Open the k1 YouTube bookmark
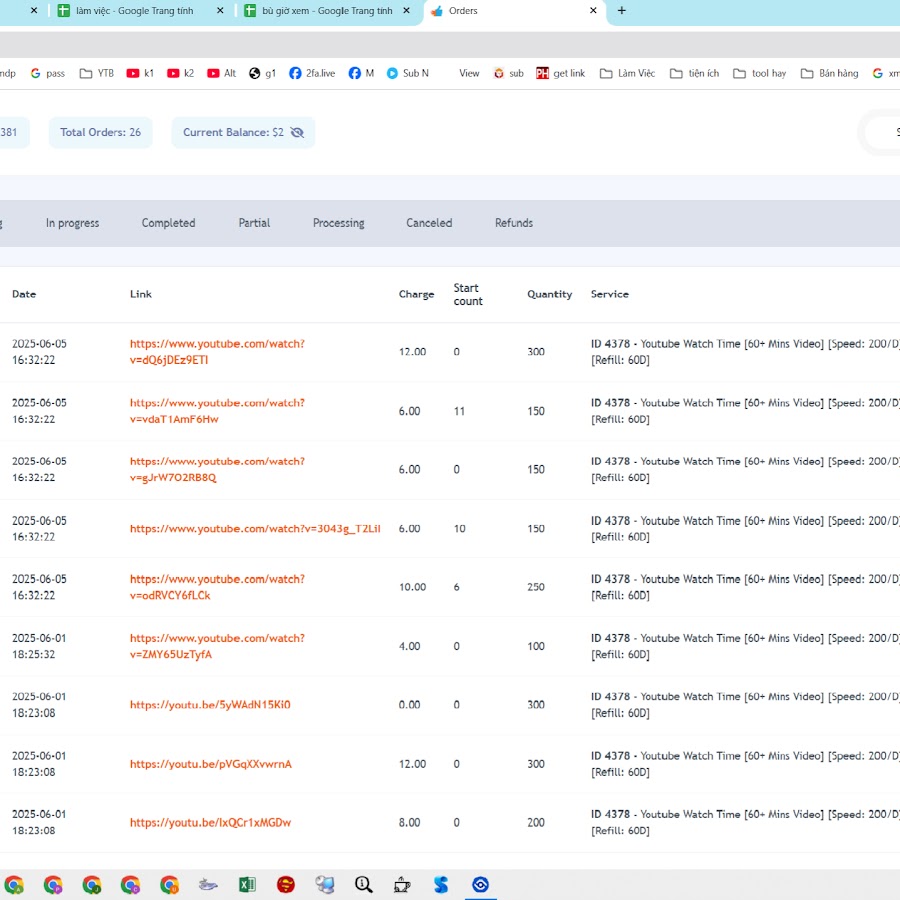 [x=140, y=73]
